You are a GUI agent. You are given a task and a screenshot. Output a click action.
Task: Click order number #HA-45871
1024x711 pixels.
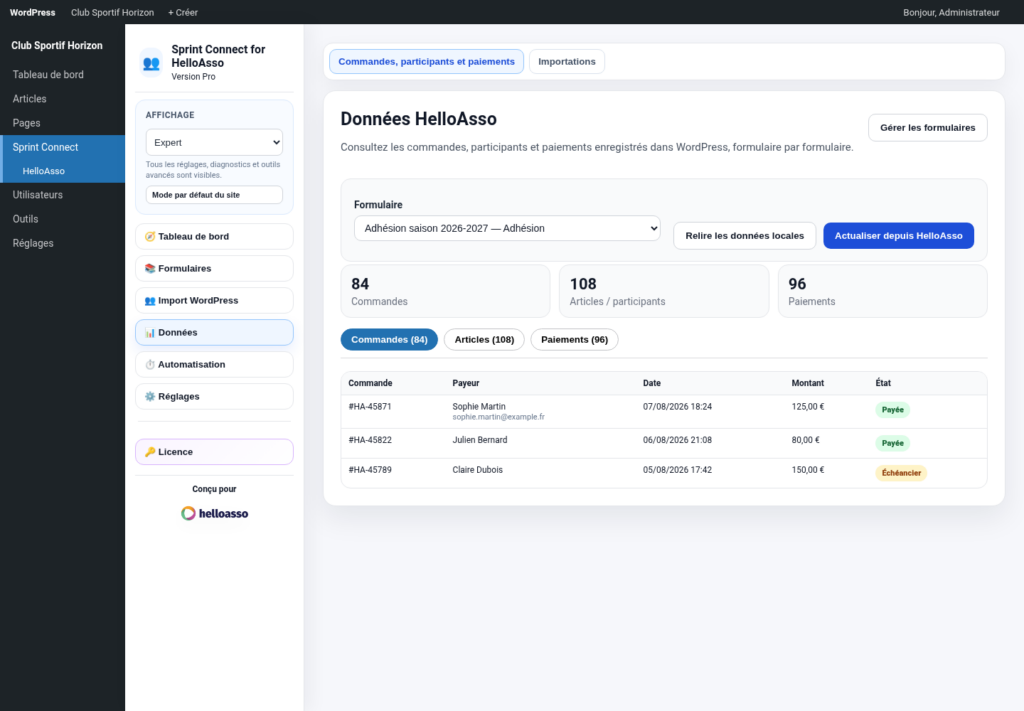coord(370,406)
